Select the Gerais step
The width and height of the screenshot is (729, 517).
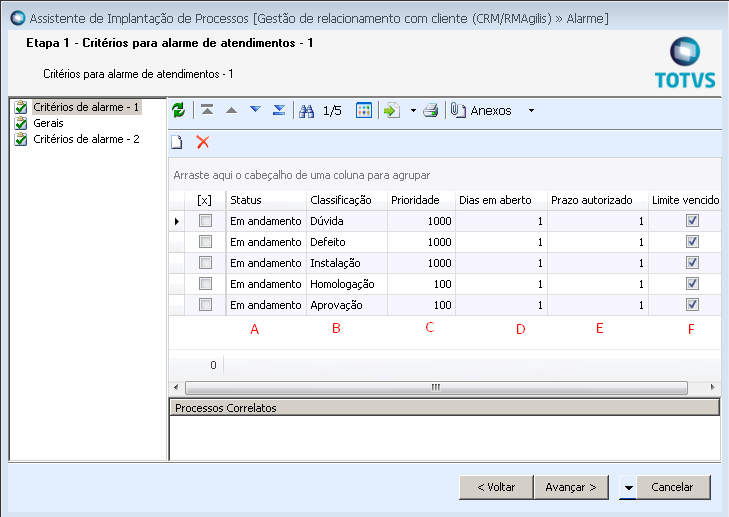point(48,123)
